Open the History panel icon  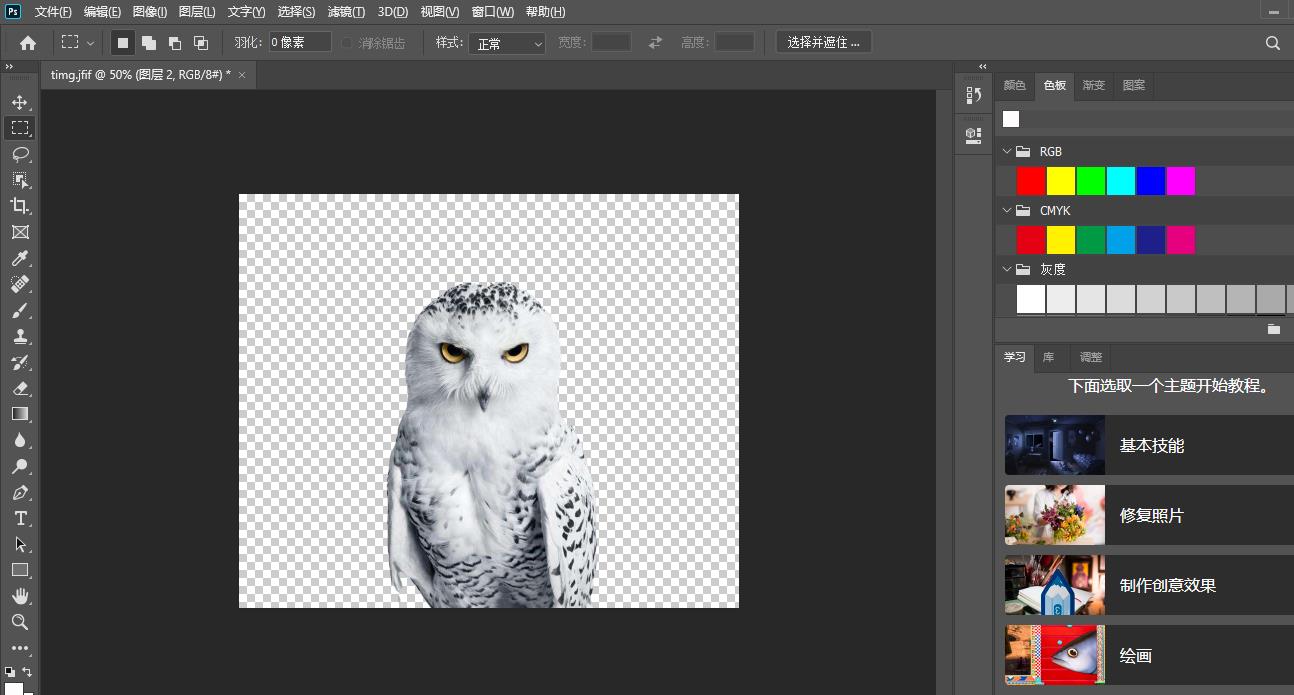pos(973,95)
